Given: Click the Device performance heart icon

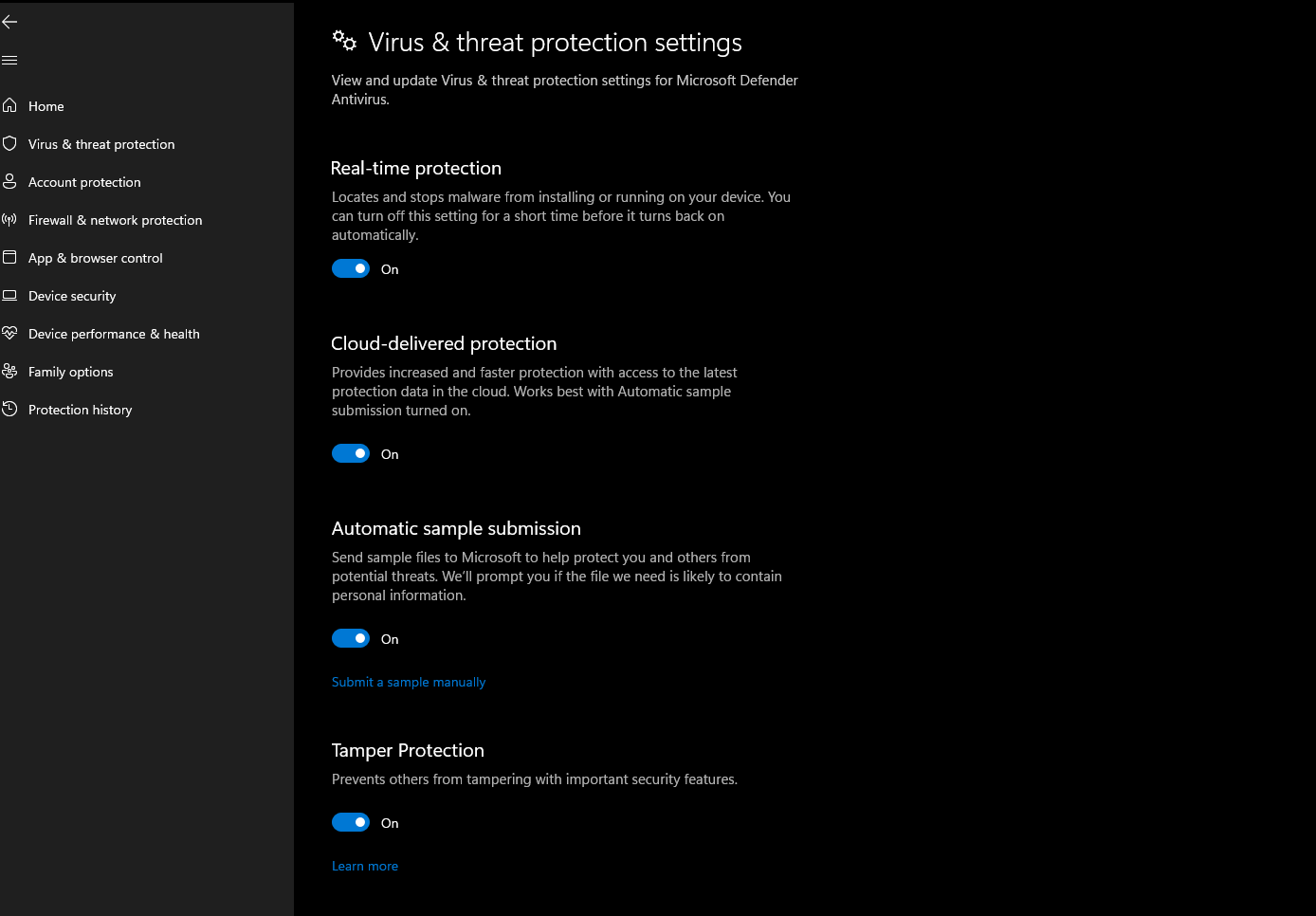Looking at the screenshot, I should pos(9,333).
